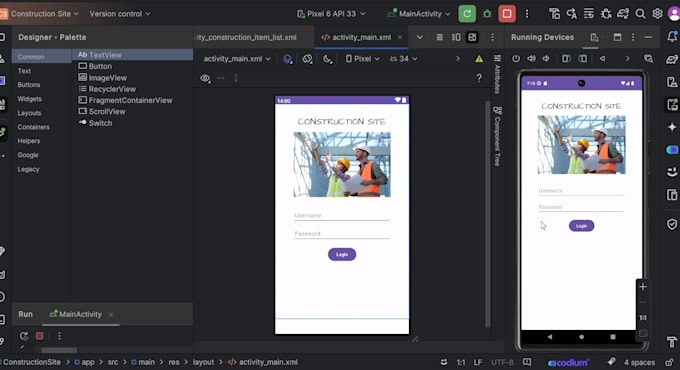Click the emulator power button
680x370 pixels.
[516, 58]
